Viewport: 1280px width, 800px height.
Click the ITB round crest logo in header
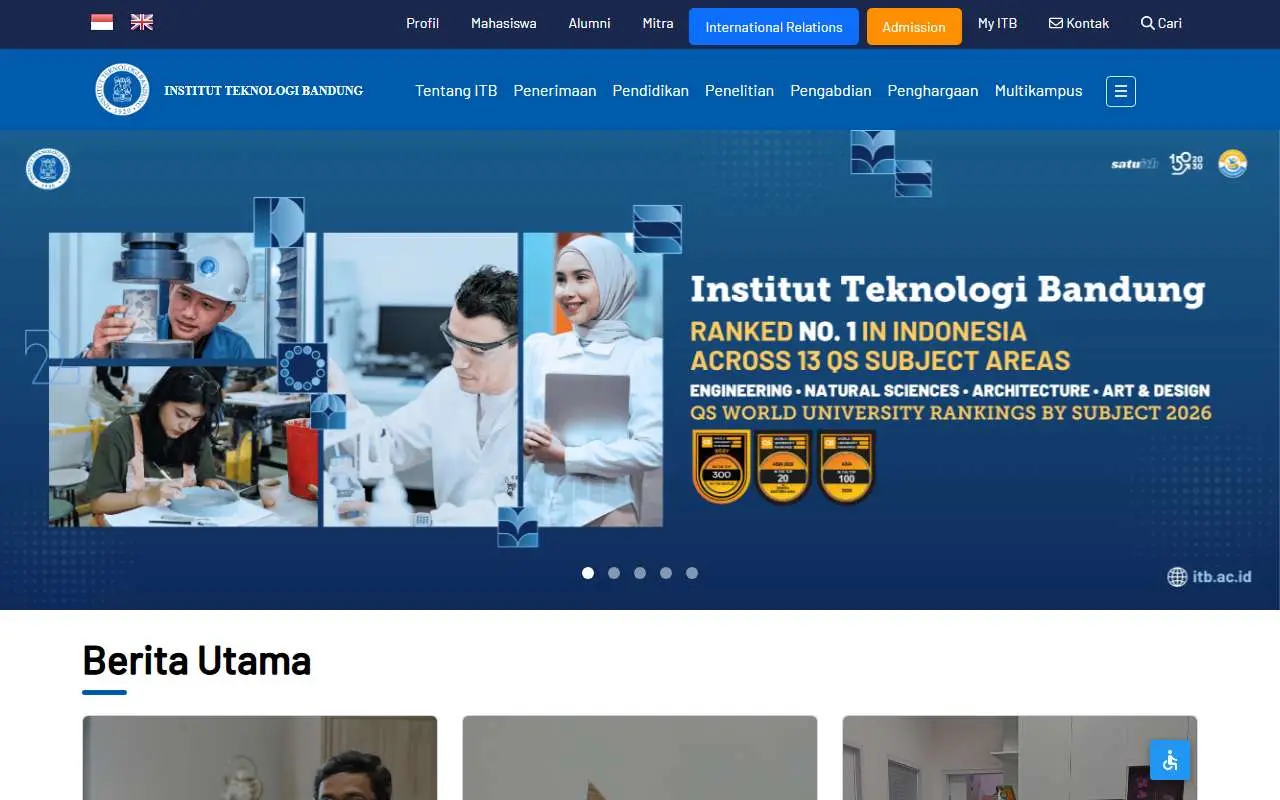click(x=122, y=90)
